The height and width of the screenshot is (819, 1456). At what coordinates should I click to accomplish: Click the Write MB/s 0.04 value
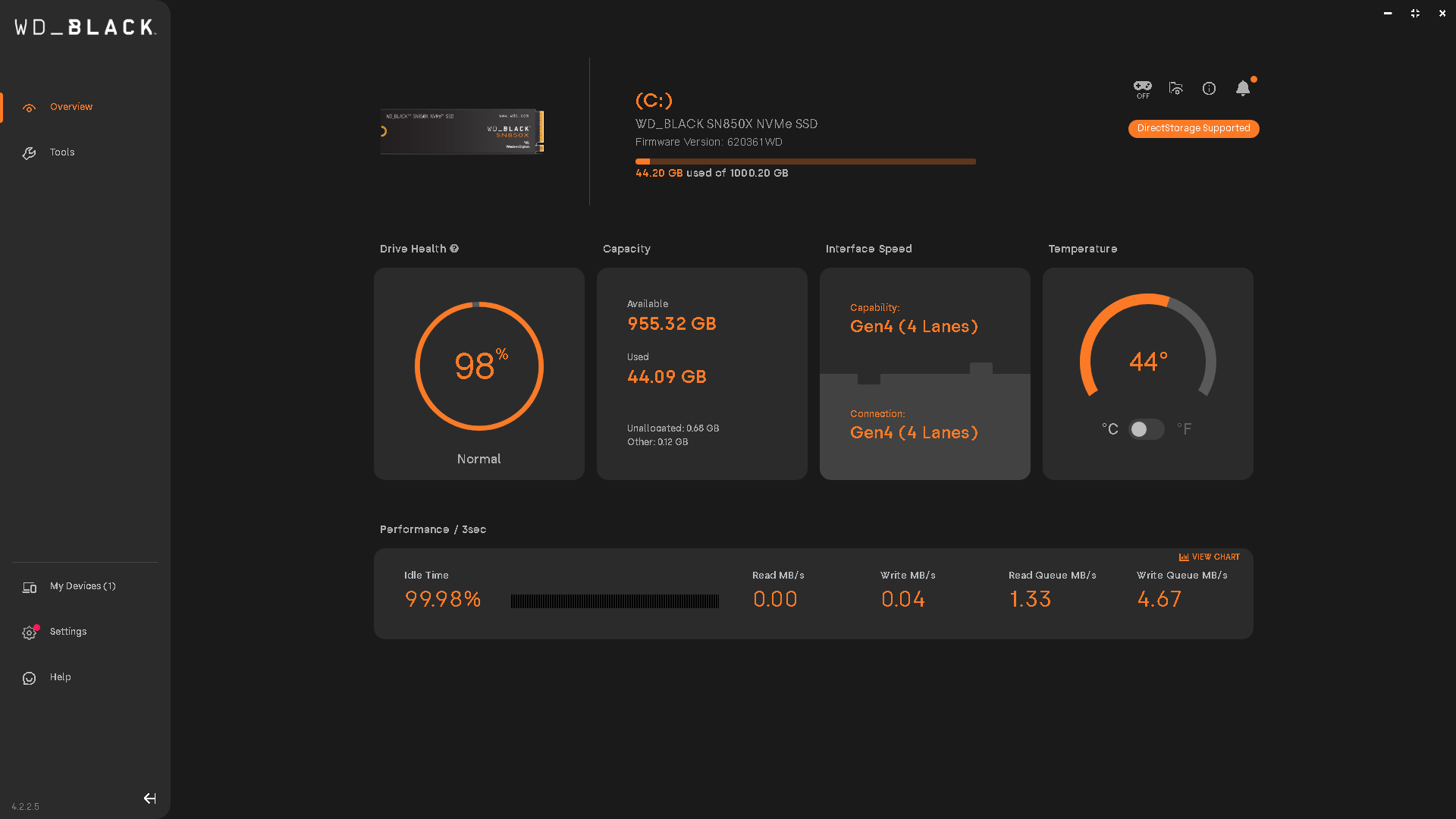click(x=903, y=599)
